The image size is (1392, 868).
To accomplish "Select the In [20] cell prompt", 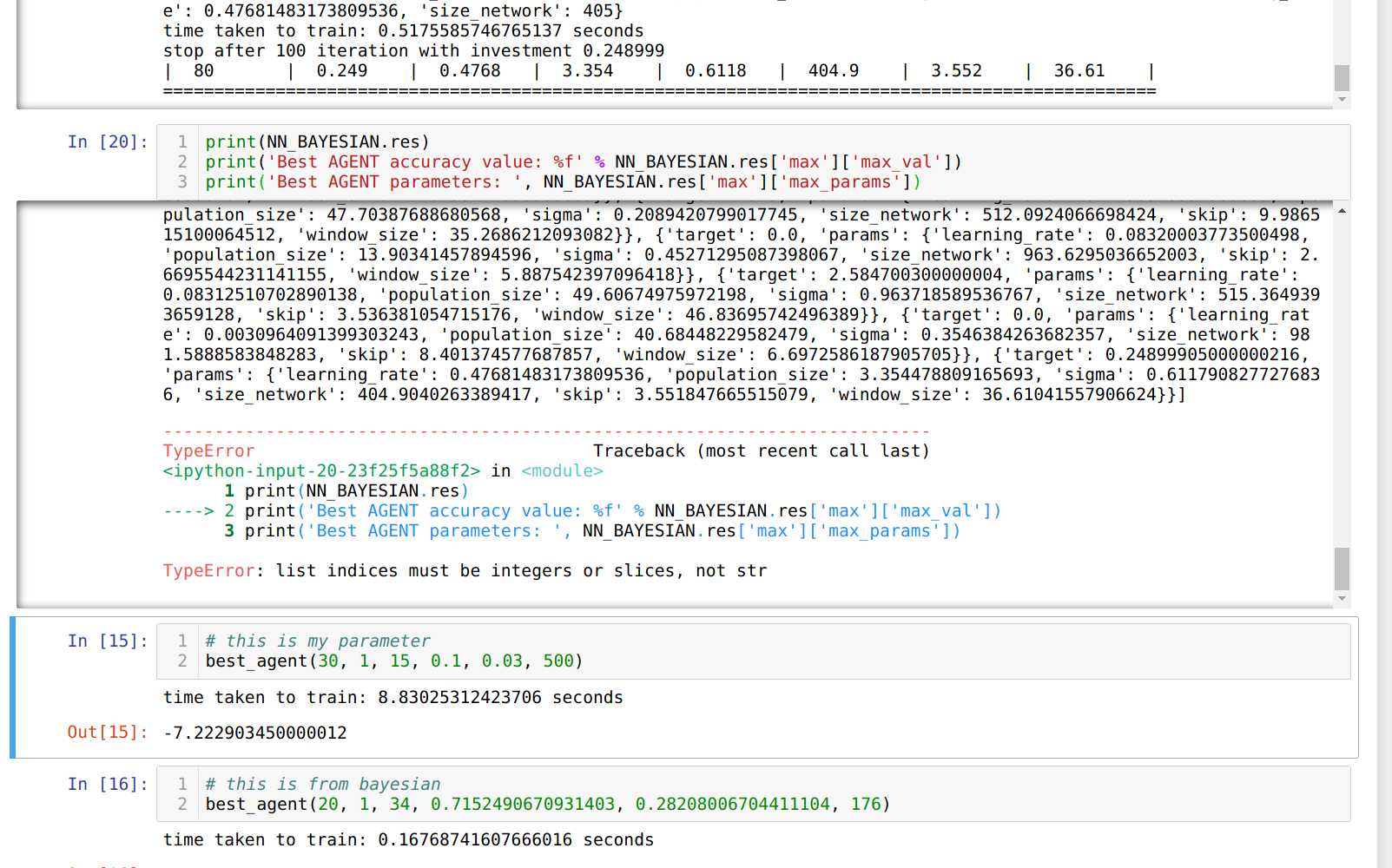I will pos(108,141).
